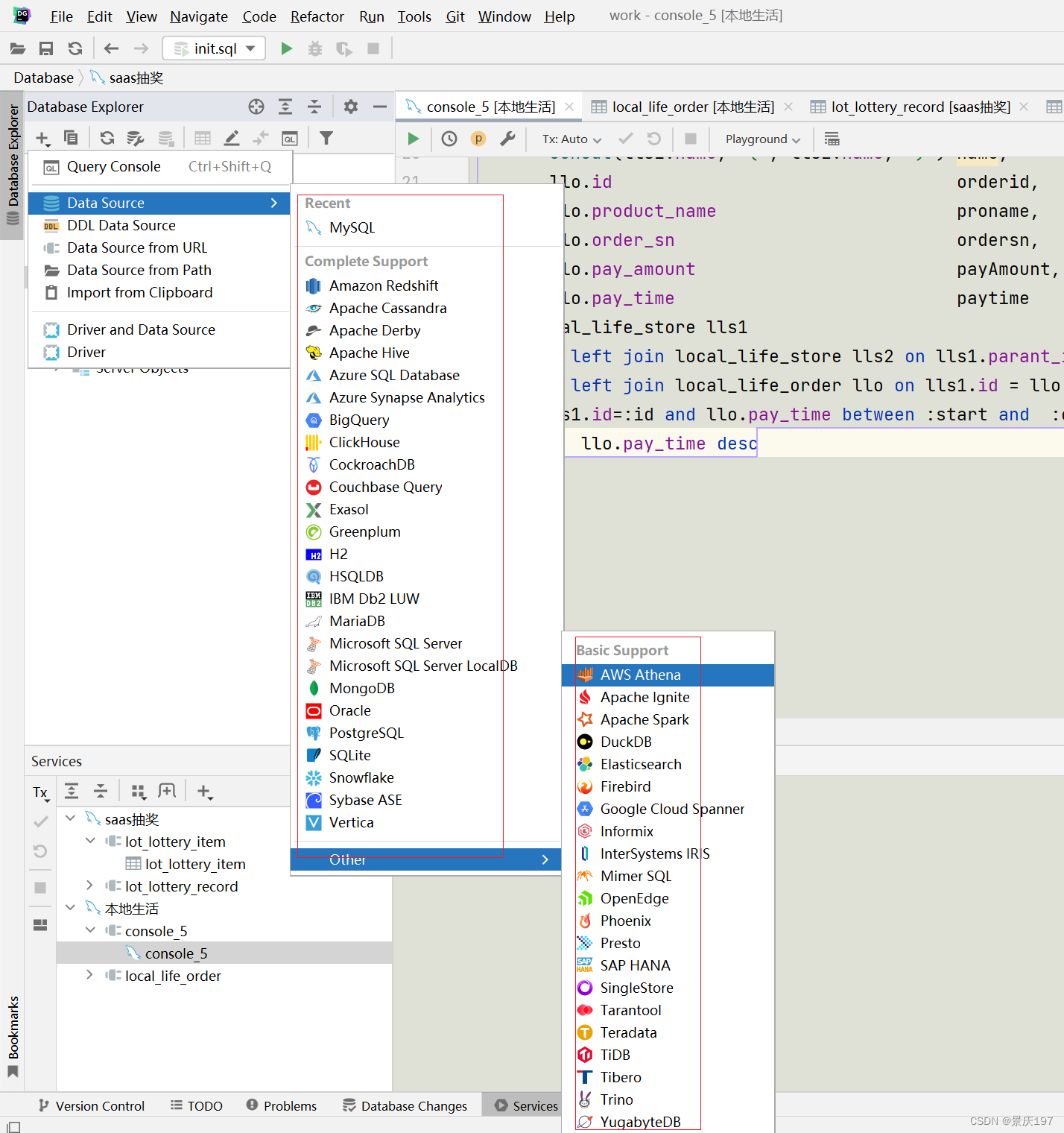The width and height of the screenshot is (1064, 1133).
Task: Expand the local_life_order node in Services
Action: 90,975
